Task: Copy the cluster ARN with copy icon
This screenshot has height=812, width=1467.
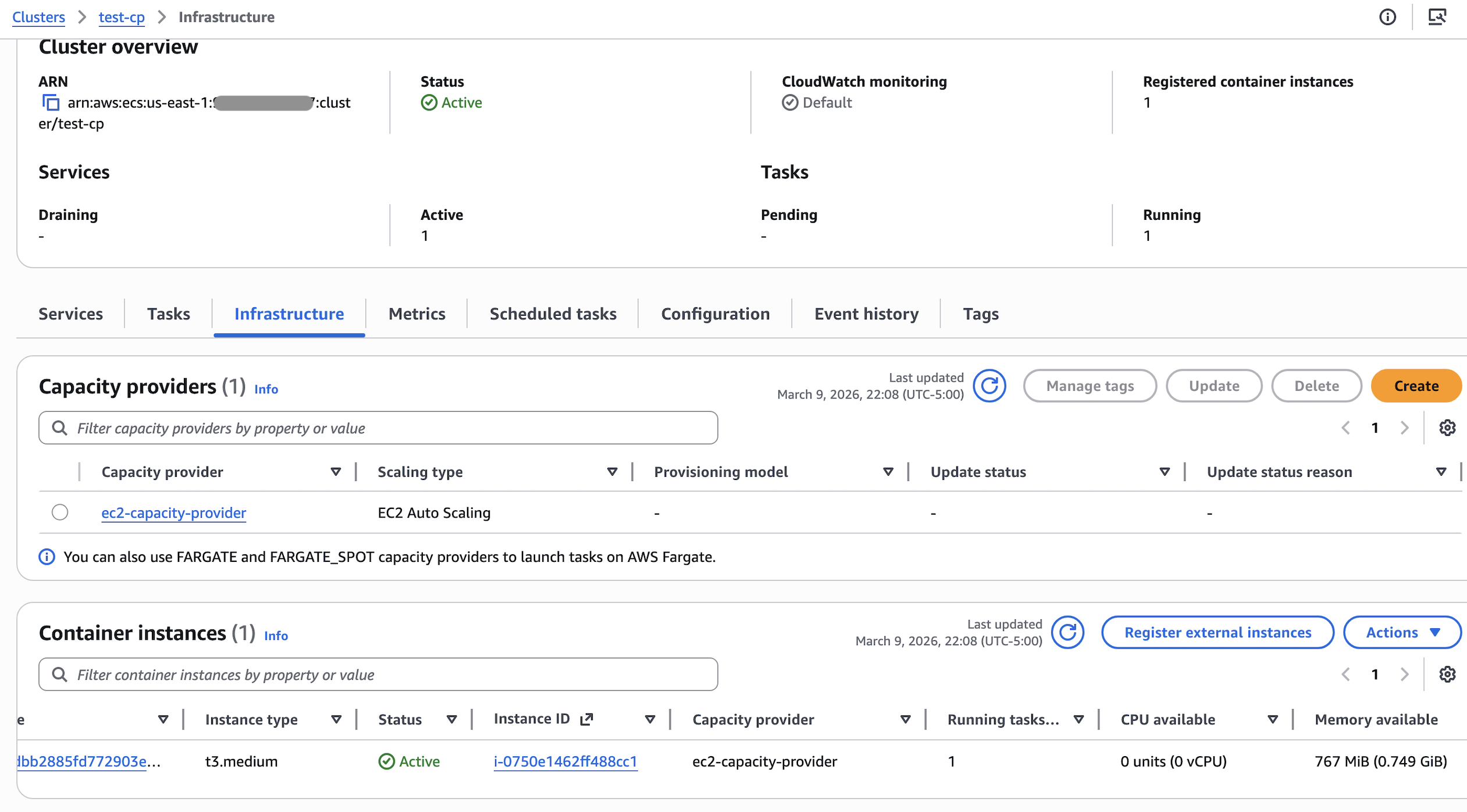Action: coord(51,103)
